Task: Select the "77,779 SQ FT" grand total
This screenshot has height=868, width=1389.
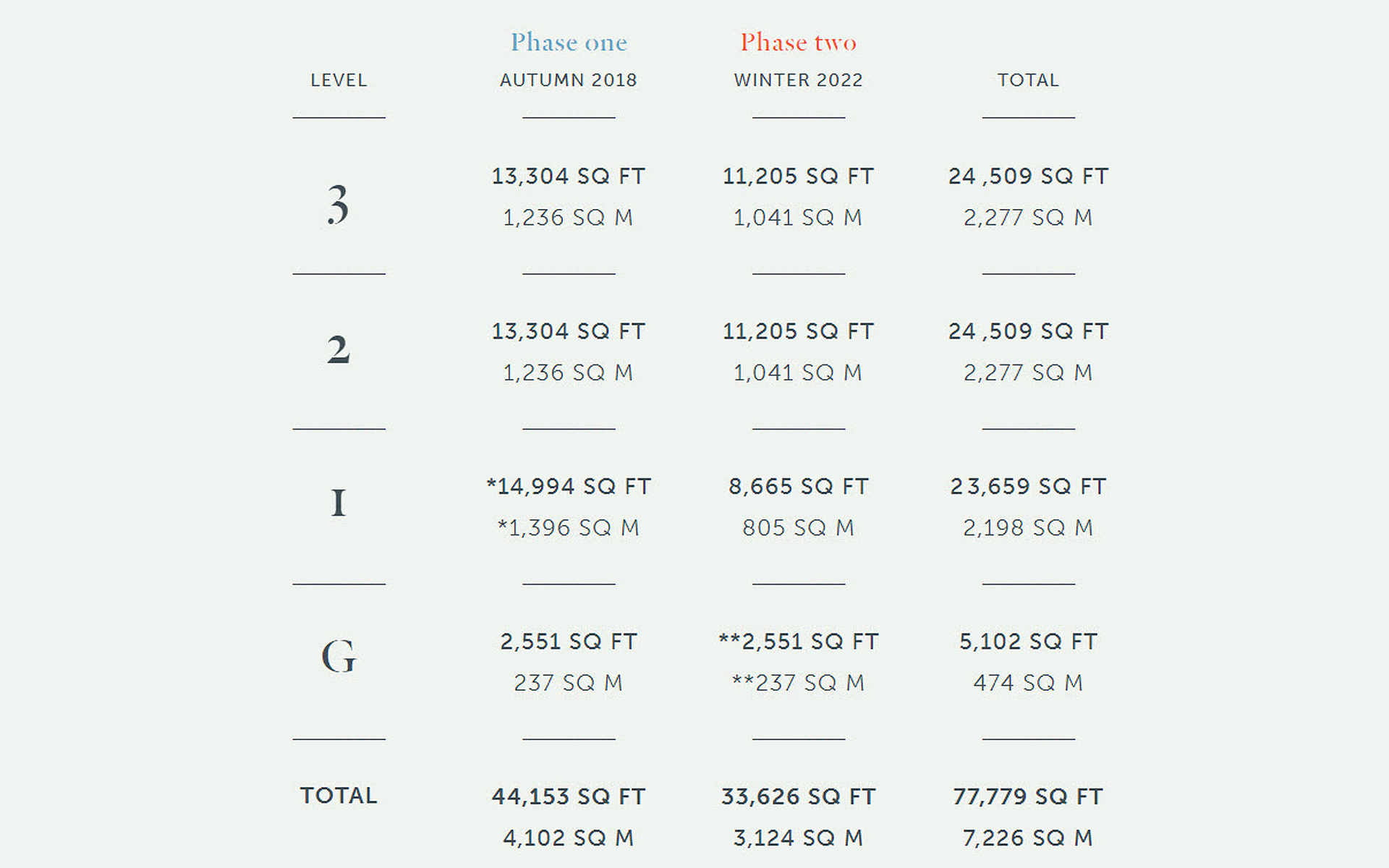Action: pos(1028,797)
